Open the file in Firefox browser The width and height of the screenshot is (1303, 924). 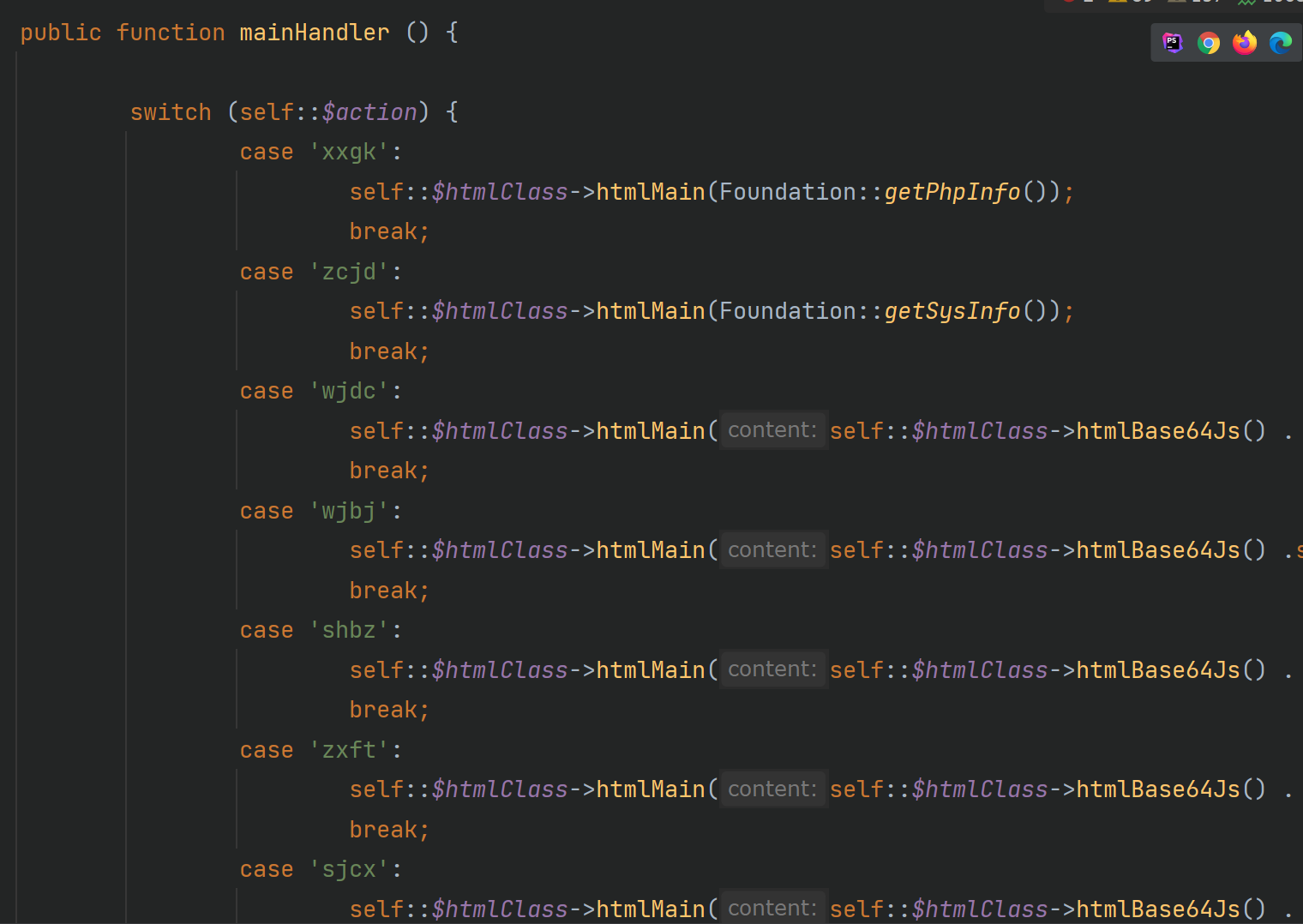[1245, 43]
